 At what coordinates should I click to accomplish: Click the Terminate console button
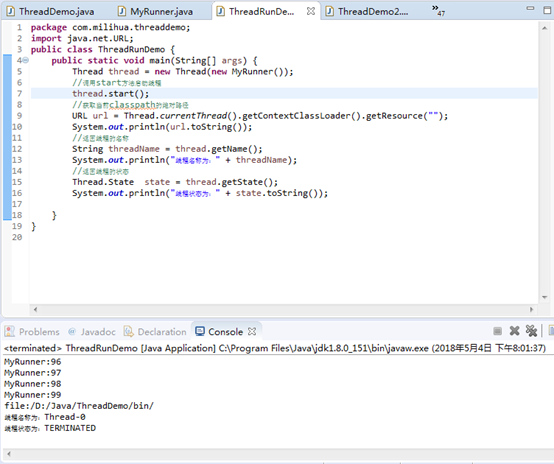tap(497, 331)
